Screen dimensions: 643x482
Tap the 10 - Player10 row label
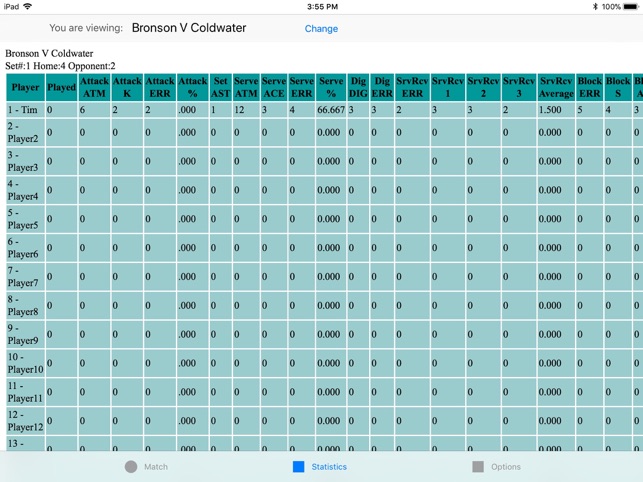(25, 363)
